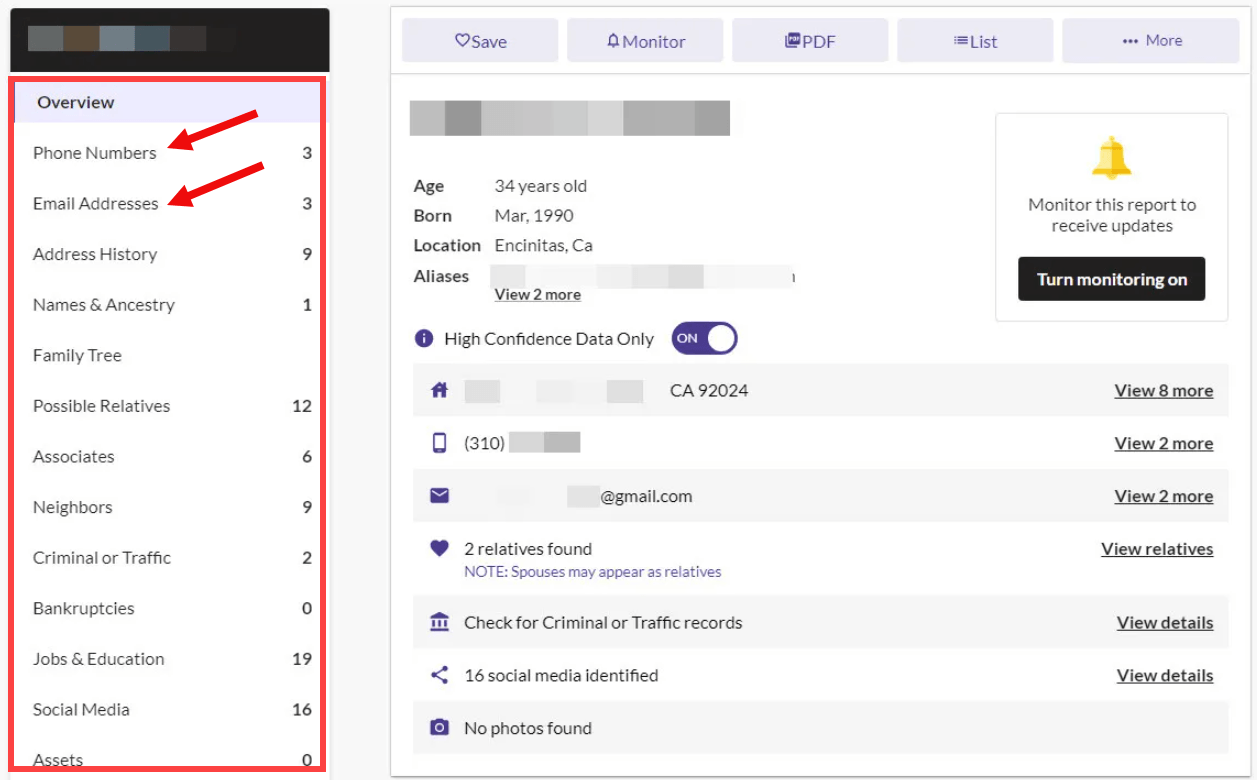The width and height of the screenshot is (1257, 780).
Task: Click the info icon next to High Confidence
Action: tap(424, 339)
